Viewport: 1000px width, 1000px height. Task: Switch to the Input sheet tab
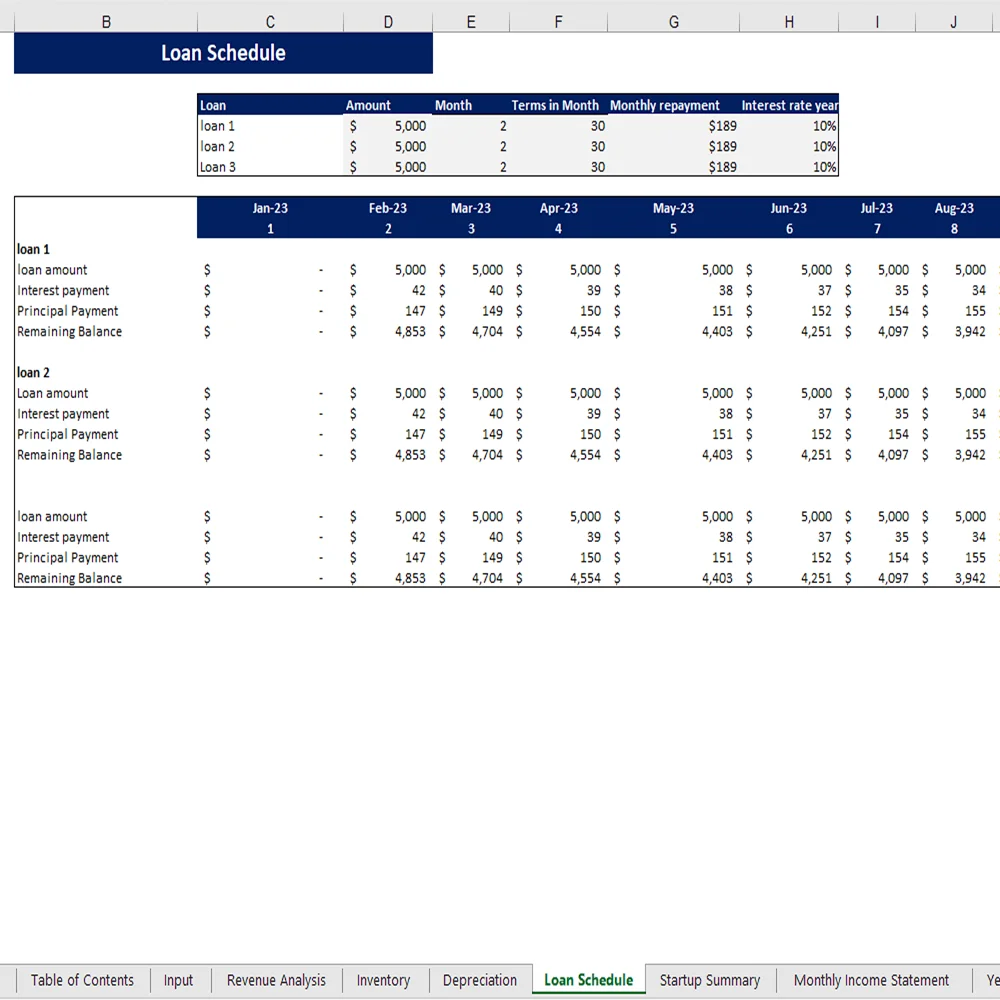pos(178,980)
